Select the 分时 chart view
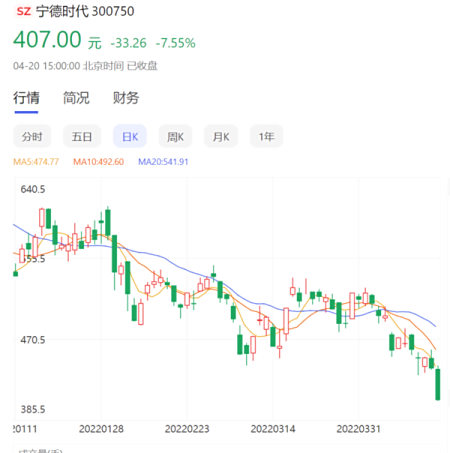This screenshot has height=453, width=450. (32, 136)
